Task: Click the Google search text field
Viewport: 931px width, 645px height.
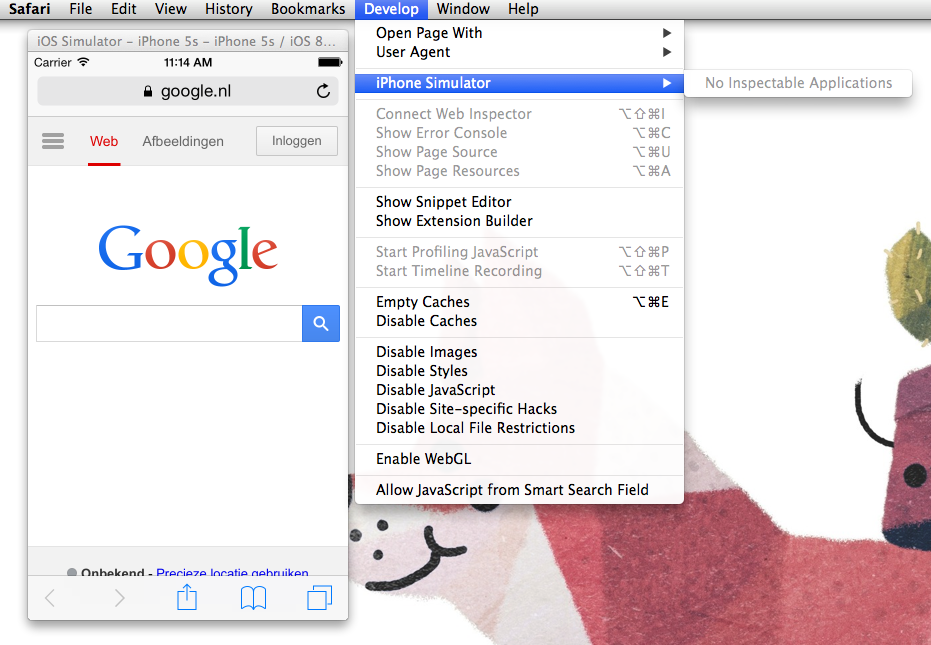Action: pyautogui.click(x=169, y=324)
